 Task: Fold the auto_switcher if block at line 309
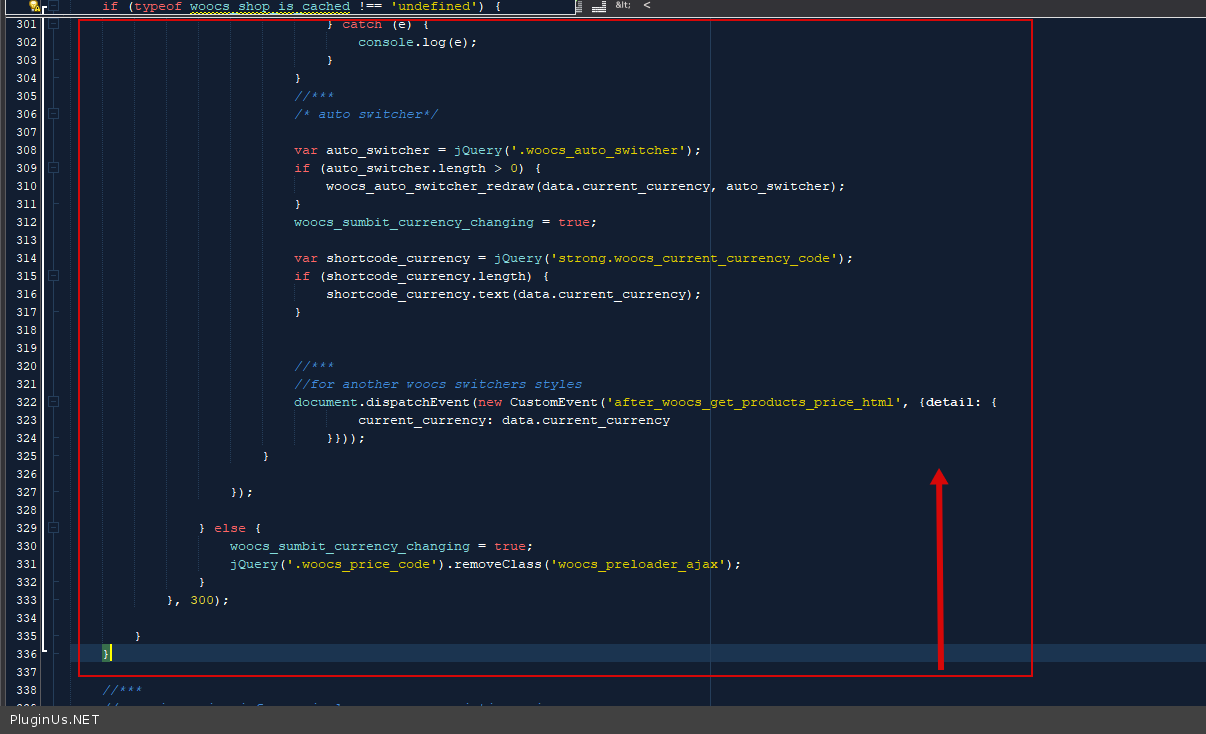coord(54,168)
